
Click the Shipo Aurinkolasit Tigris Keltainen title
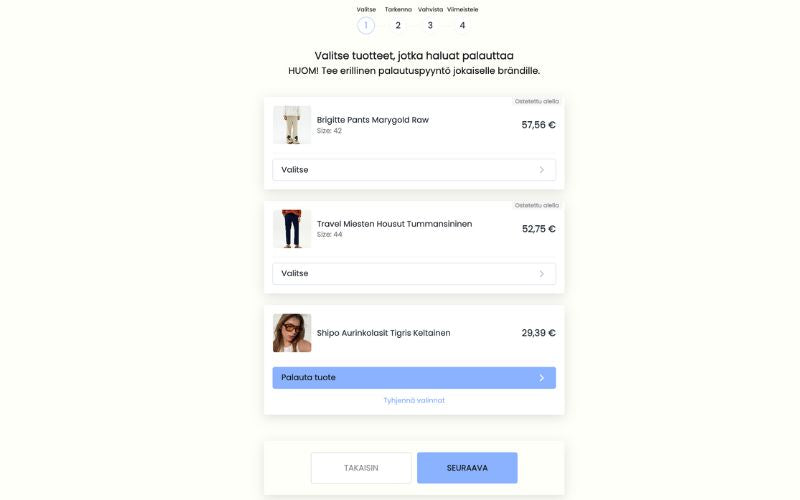click(x=383, y=333)
